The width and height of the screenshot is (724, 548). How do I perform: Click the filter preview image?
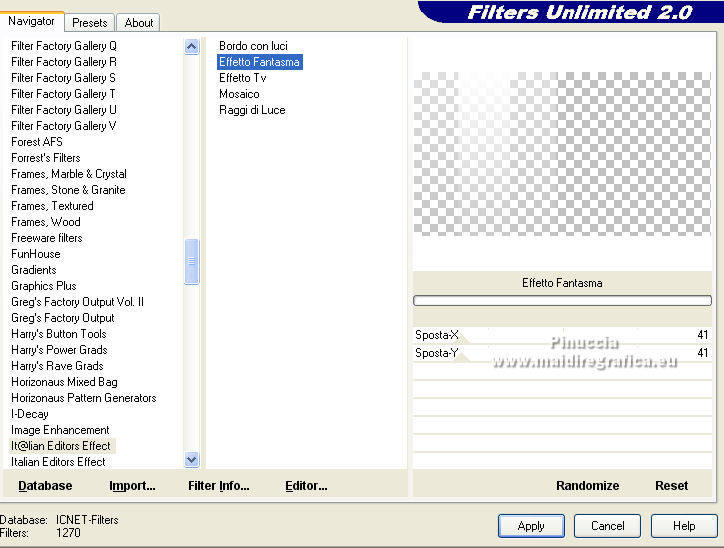tap(562, 154)
